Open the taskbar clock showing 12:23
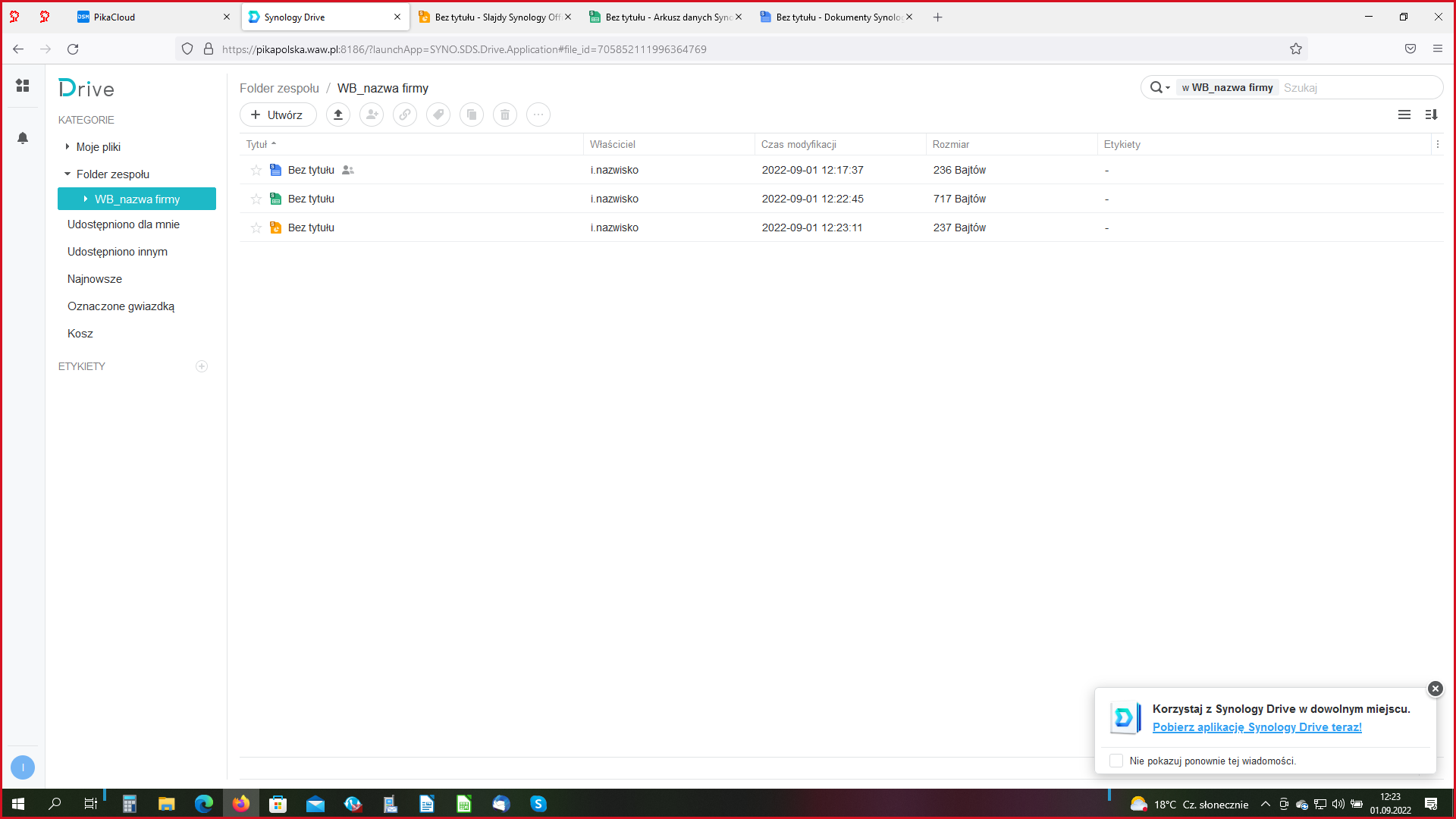1456x819 pixels. [x=1391, y=804]
